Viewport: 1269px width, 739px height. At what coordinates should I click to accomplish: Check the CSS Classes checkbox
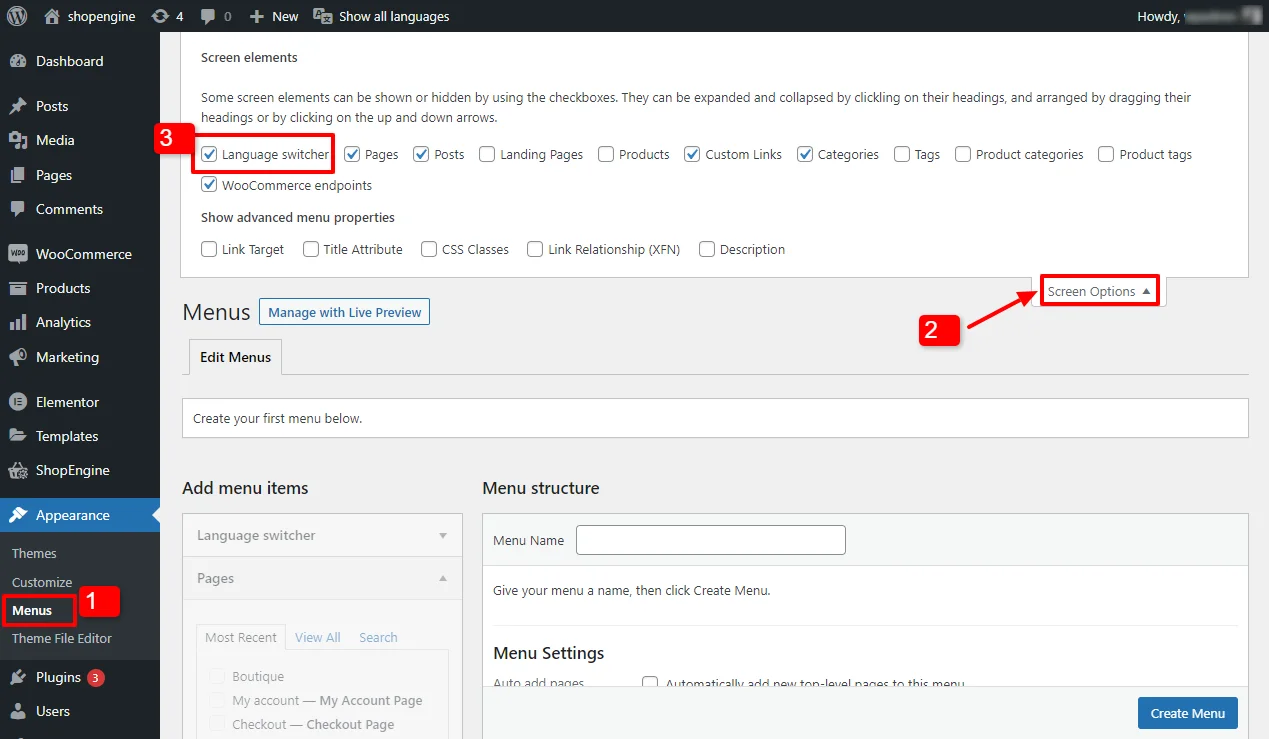point(429,249)
